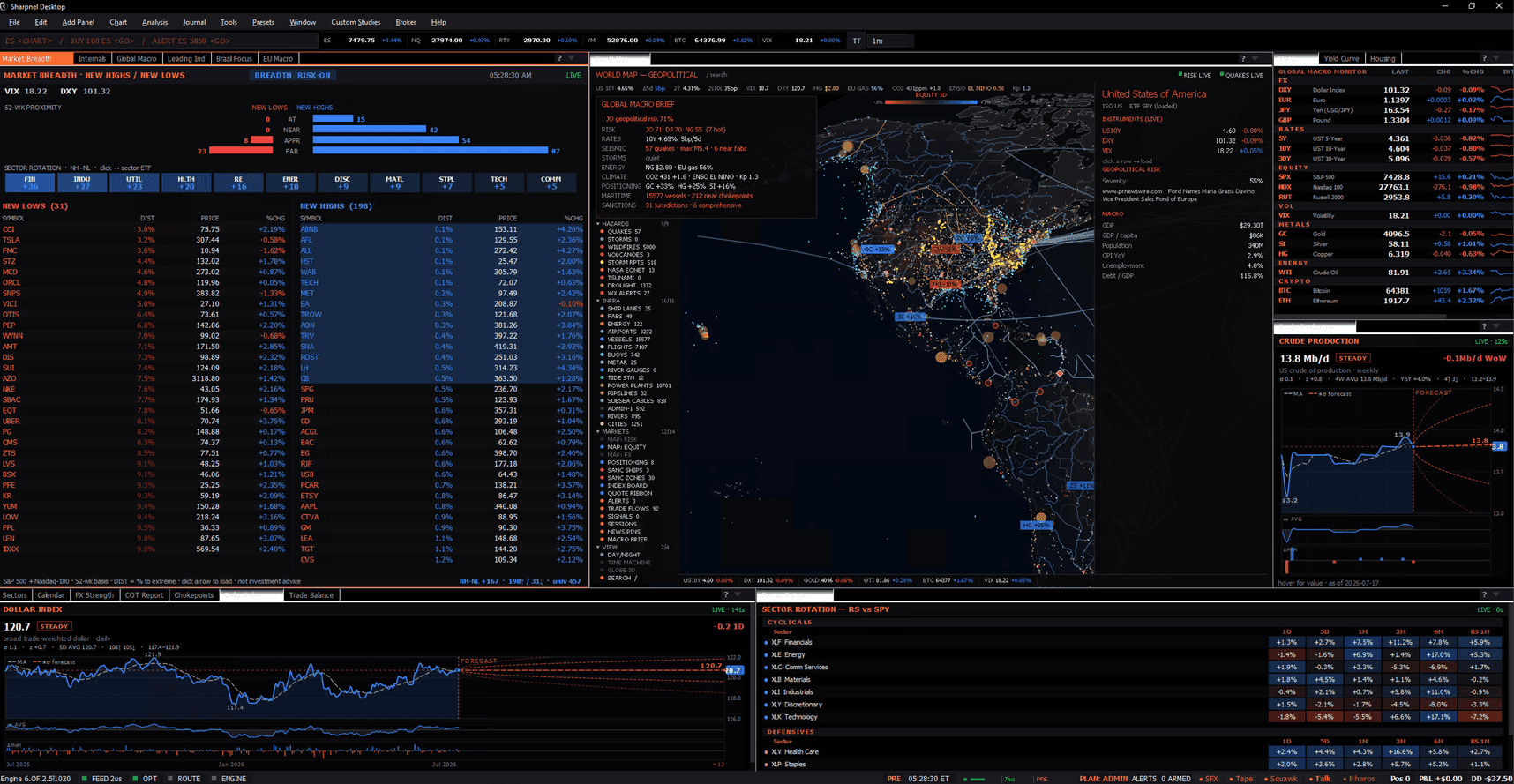Switch to the Yield Curve tab
Screen dimensions: 1514x784
coord(1341,59)
